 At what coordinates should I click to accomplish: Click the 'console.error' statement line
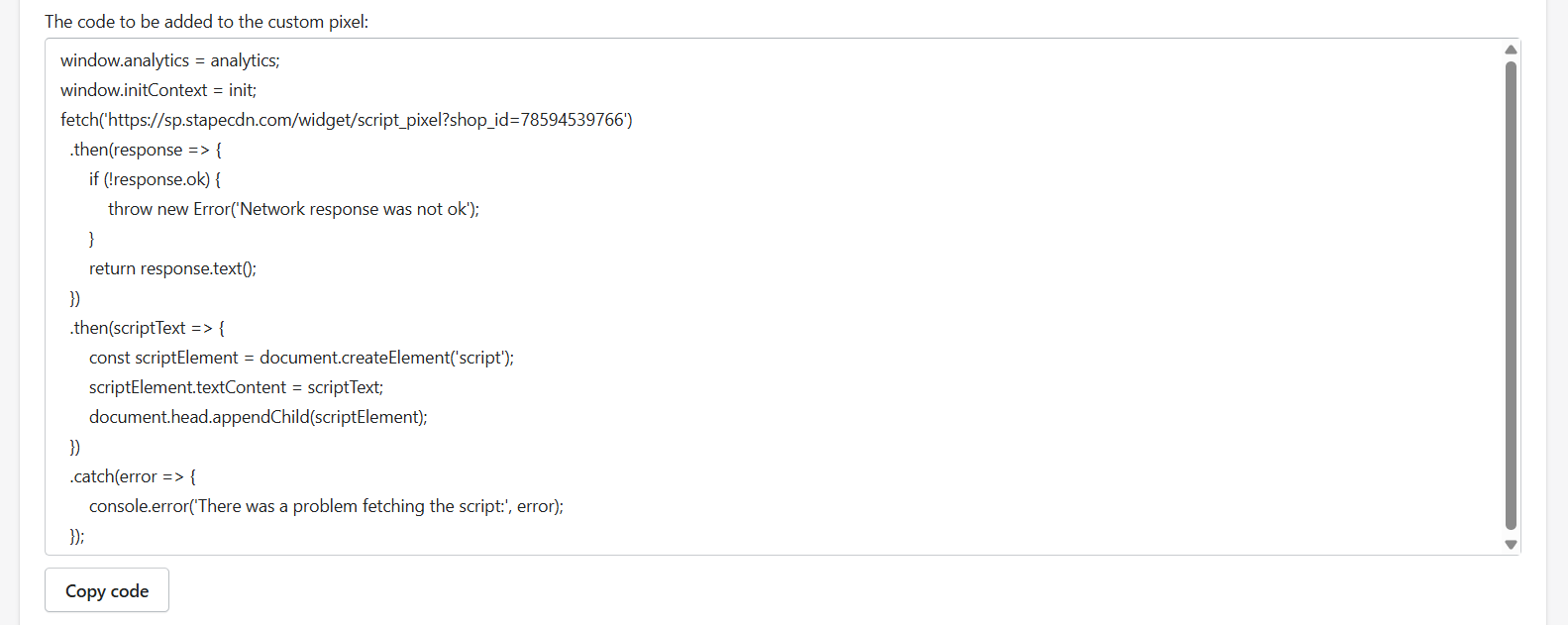326,506
